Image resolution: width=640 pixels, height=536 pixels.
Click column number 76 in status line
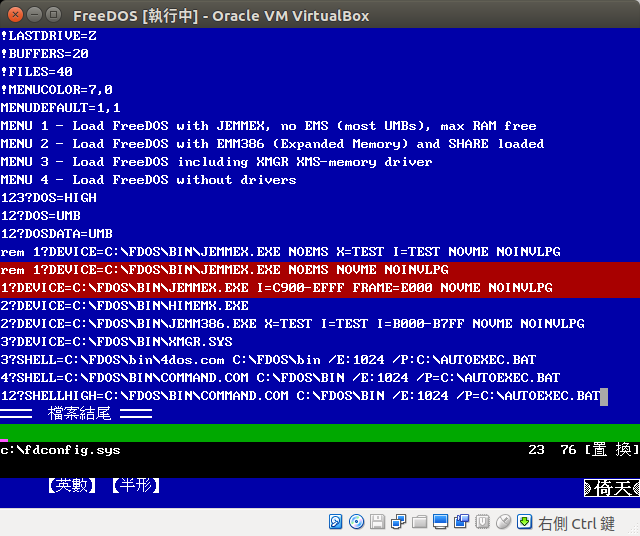568,449
